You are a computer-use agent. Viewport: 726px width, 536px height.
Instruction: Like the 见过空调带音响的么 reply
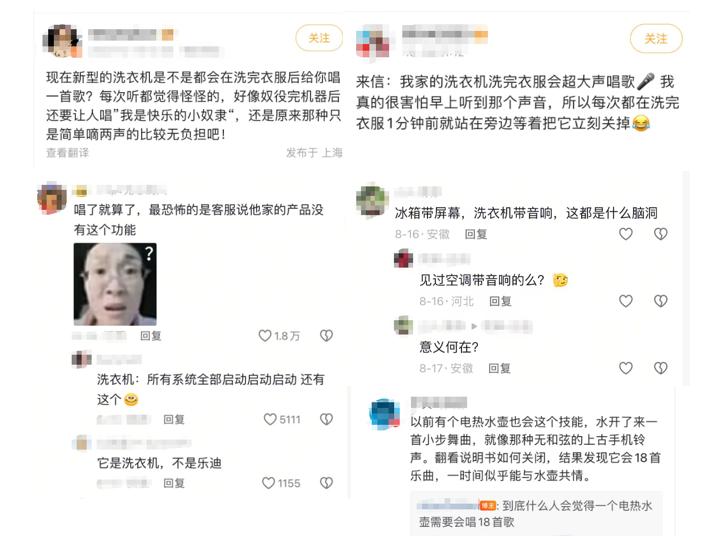point(626,301)
